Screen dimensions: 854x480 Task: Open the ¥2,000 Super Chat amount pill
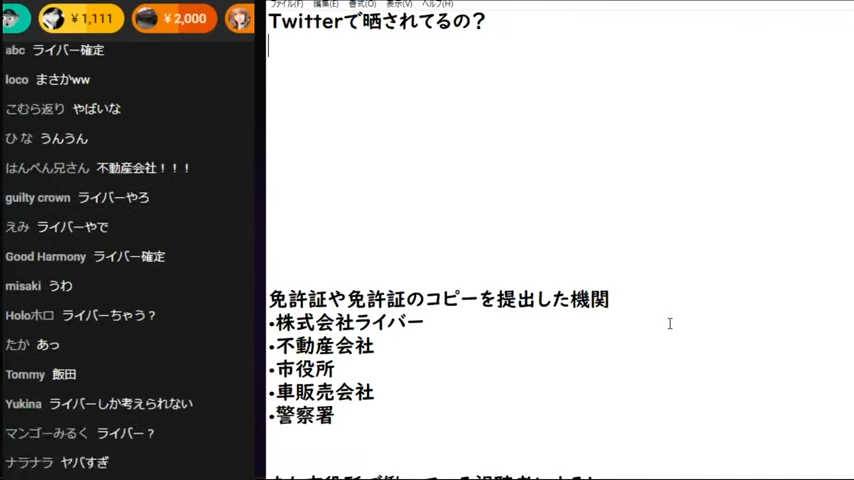[184, 18]
